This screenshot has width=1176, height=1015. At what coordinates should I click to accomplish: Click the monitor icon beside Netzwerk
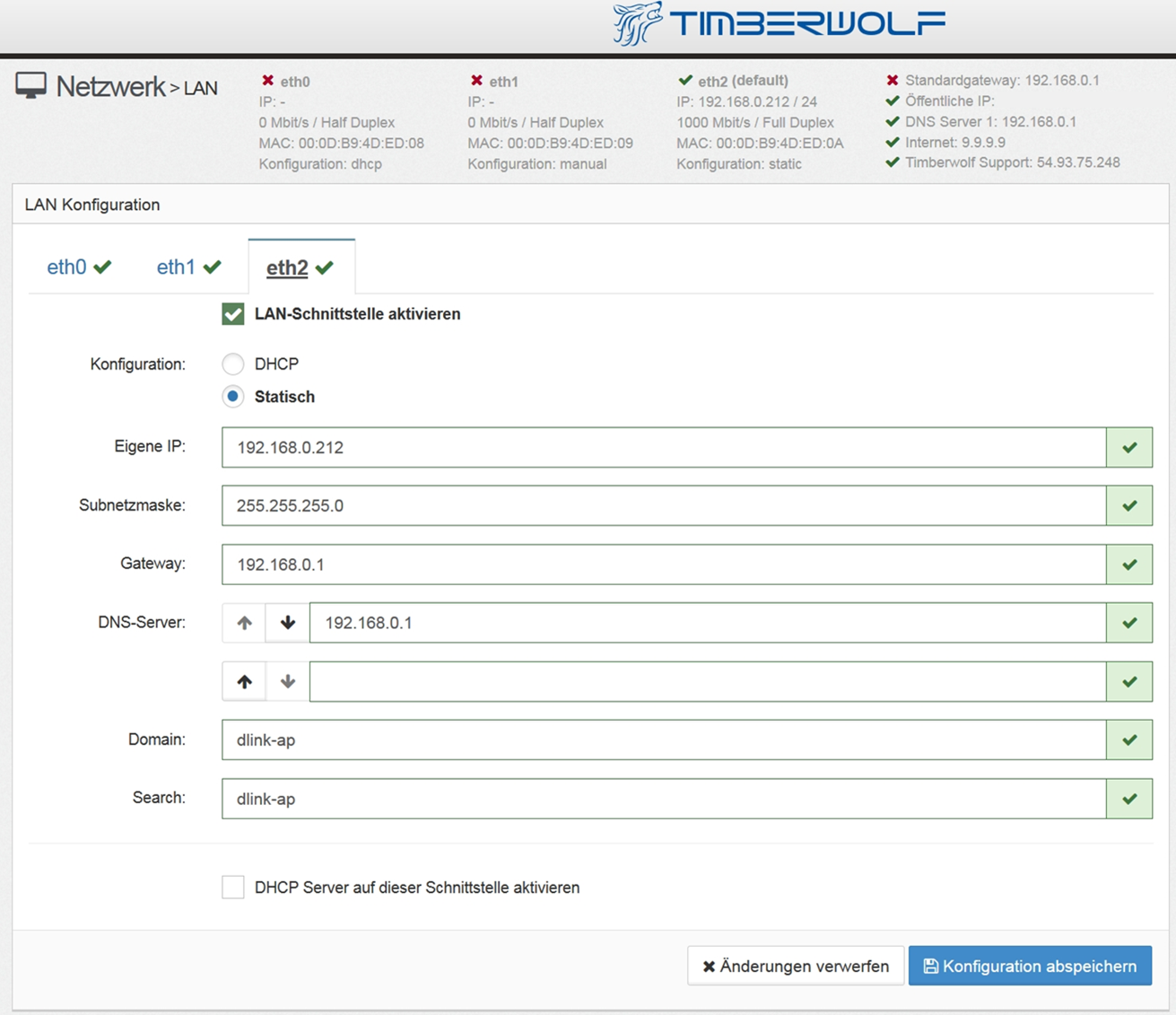click(30, 86)
